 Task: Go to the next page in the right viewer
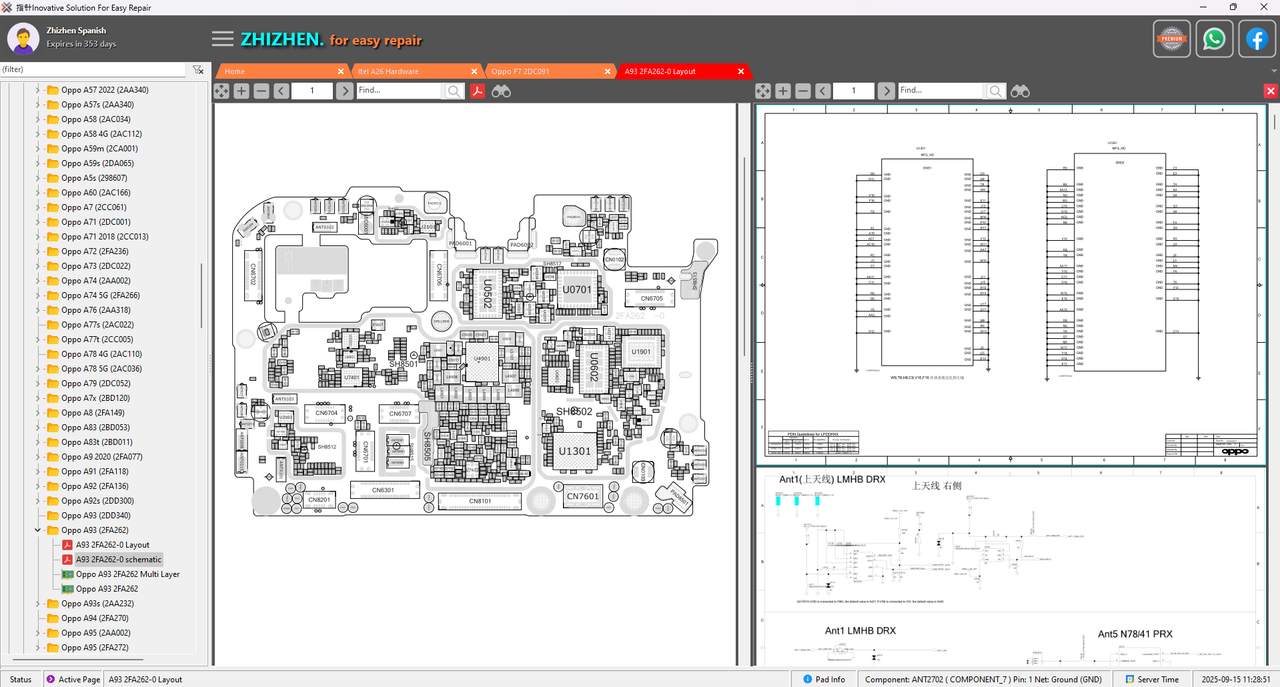(x=886, y=91)
